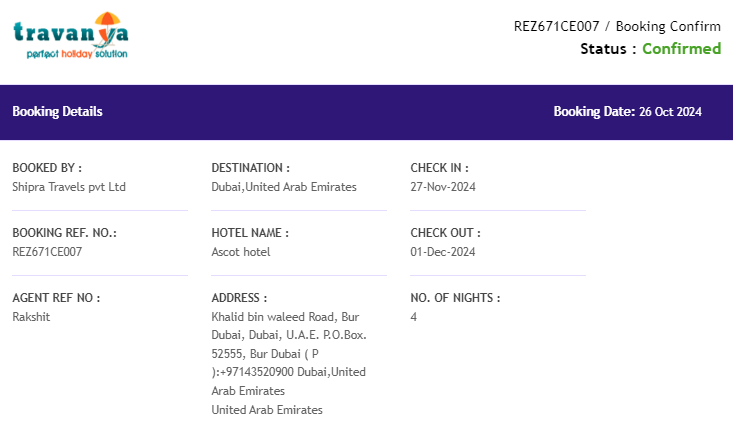Click the Booking Details header title
Viewport: 733px width, 426px height.
click(57, 111)
